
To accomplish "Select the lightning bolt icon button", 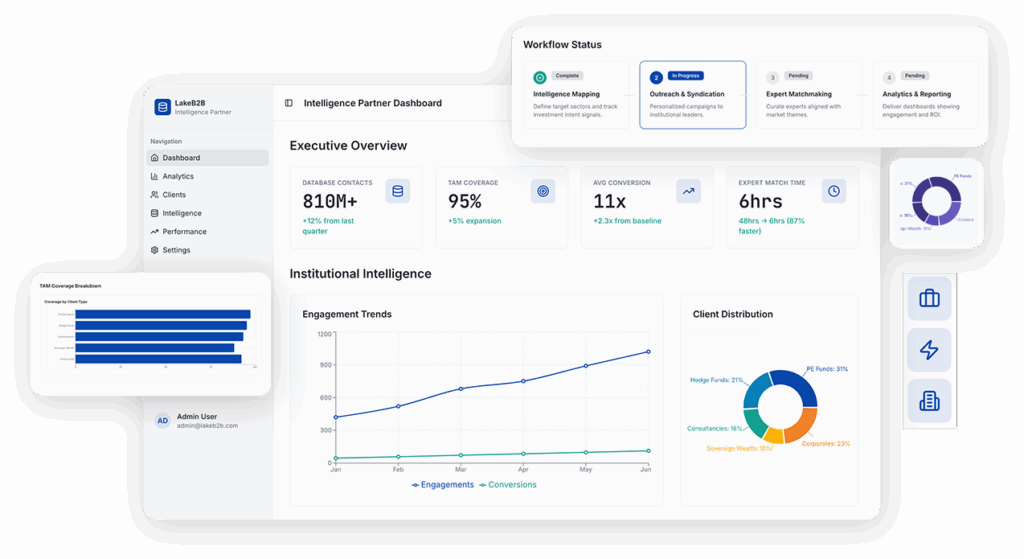I will click(x=929, y=350).
